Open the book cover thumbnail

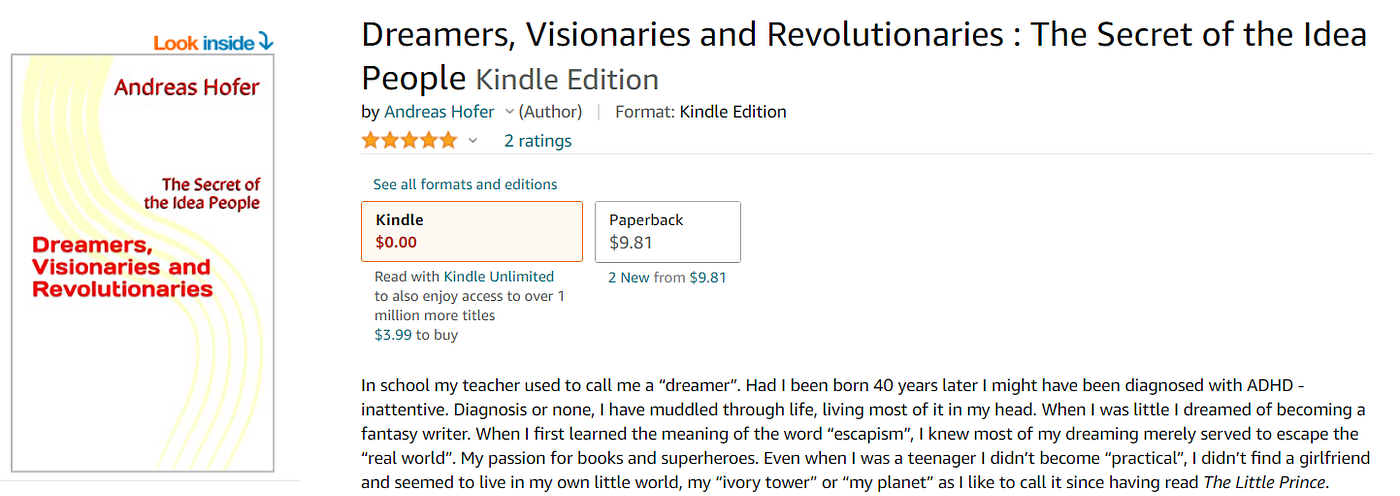tap(142, 262)
